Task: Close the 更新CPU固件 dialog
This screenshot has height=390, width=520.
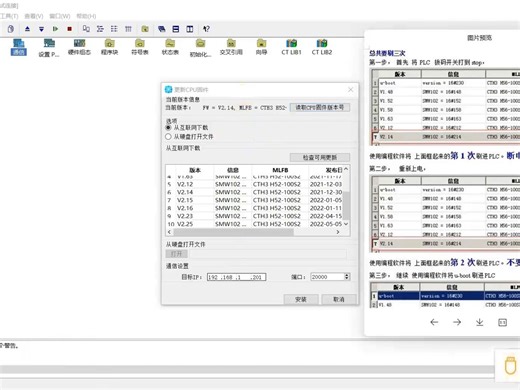Action: (x=351, y=90)
